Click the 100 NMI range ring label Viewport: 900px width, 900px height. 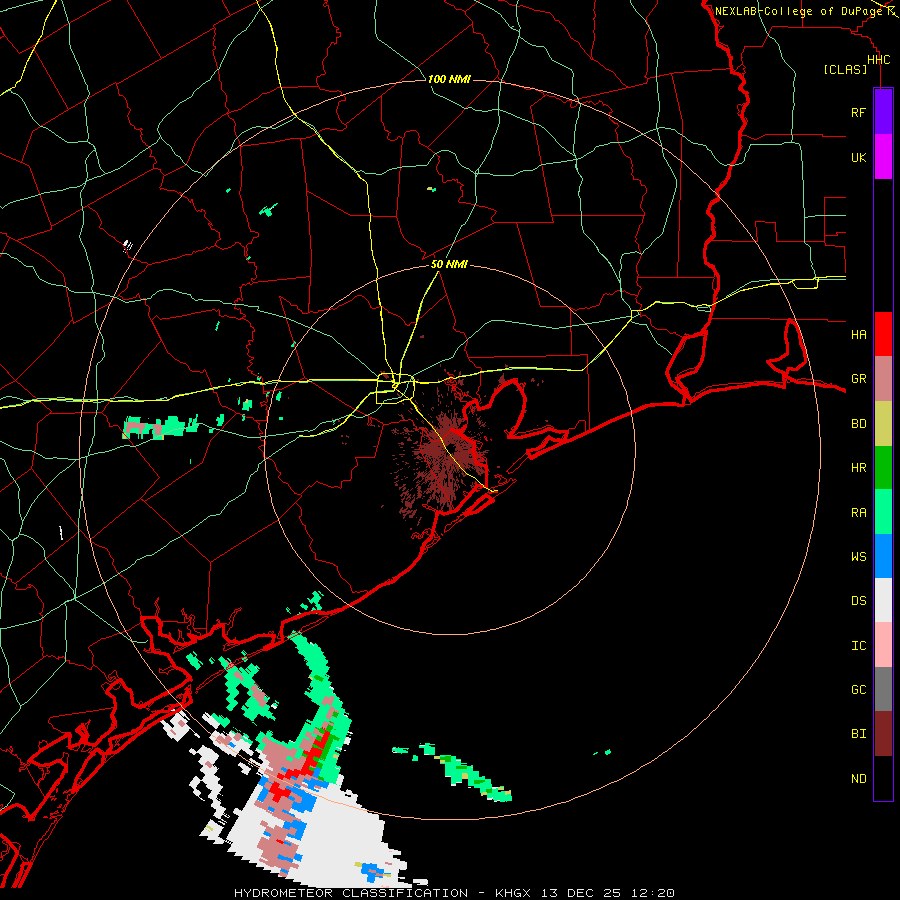click(x=449, y=79)
